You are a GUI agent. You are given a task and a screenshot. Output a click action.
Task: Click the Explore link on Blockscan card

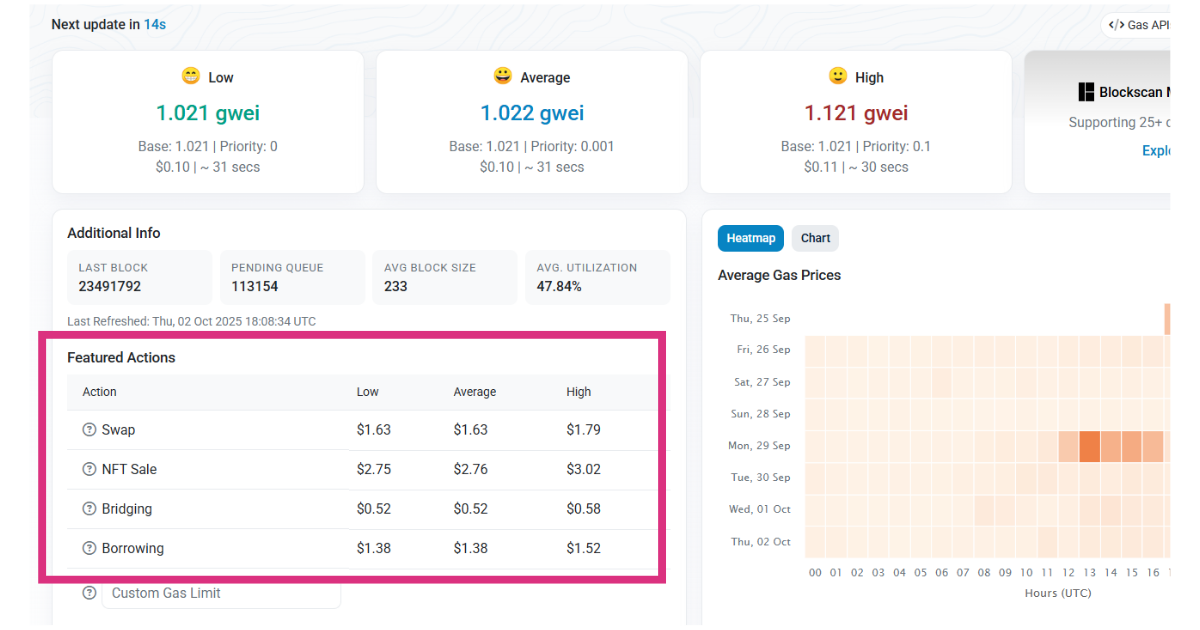click(1156, 150)
